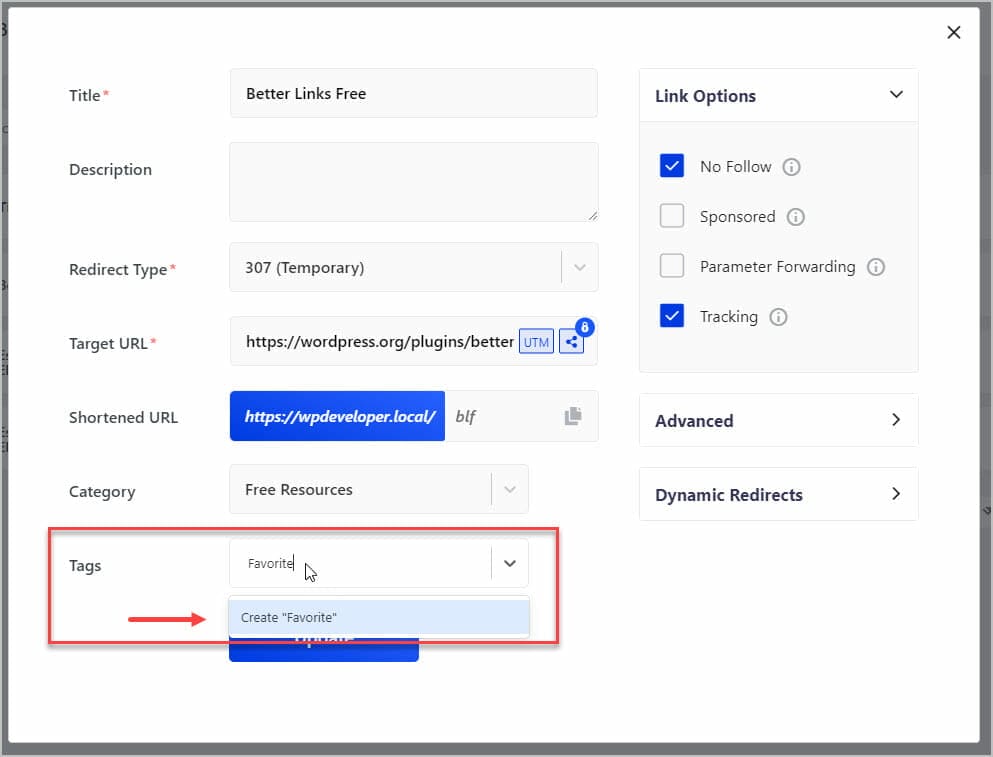Click the Update button

click(324, 649)
